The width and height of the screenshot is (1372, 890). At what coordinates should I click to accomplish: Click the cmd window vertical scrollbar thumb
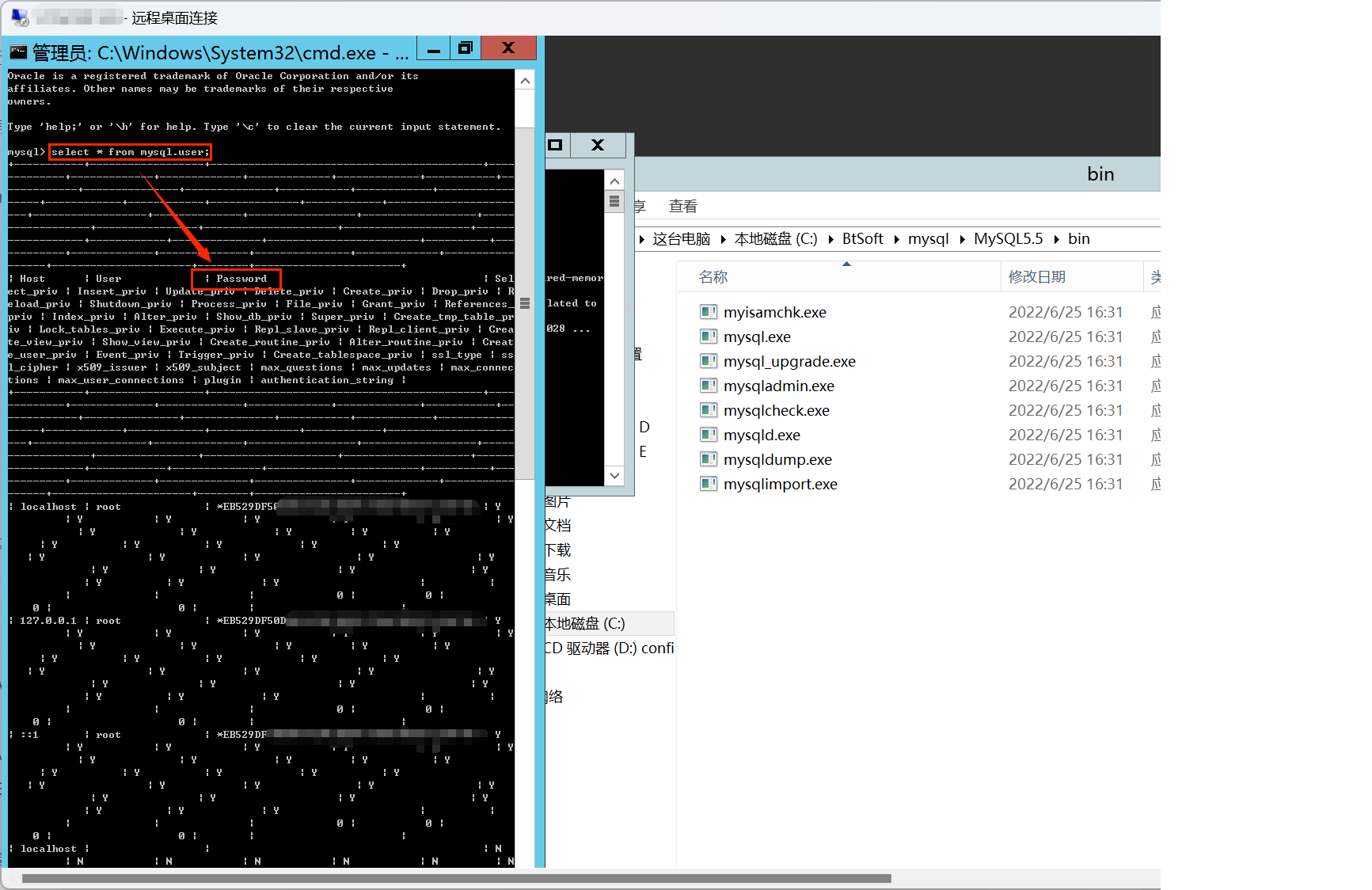point(525,303)
